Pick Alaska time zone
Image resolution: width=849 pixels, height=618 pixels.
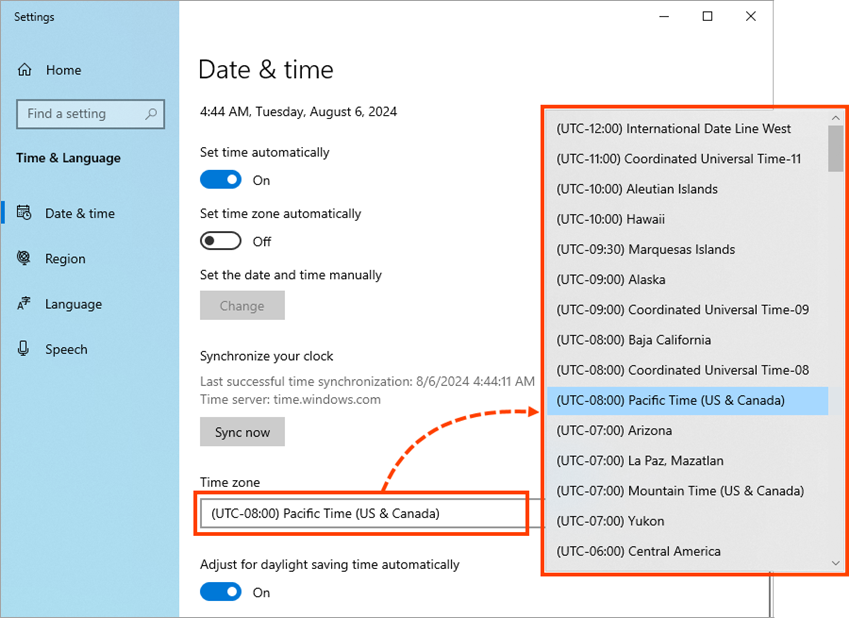(x=687, y=280)
